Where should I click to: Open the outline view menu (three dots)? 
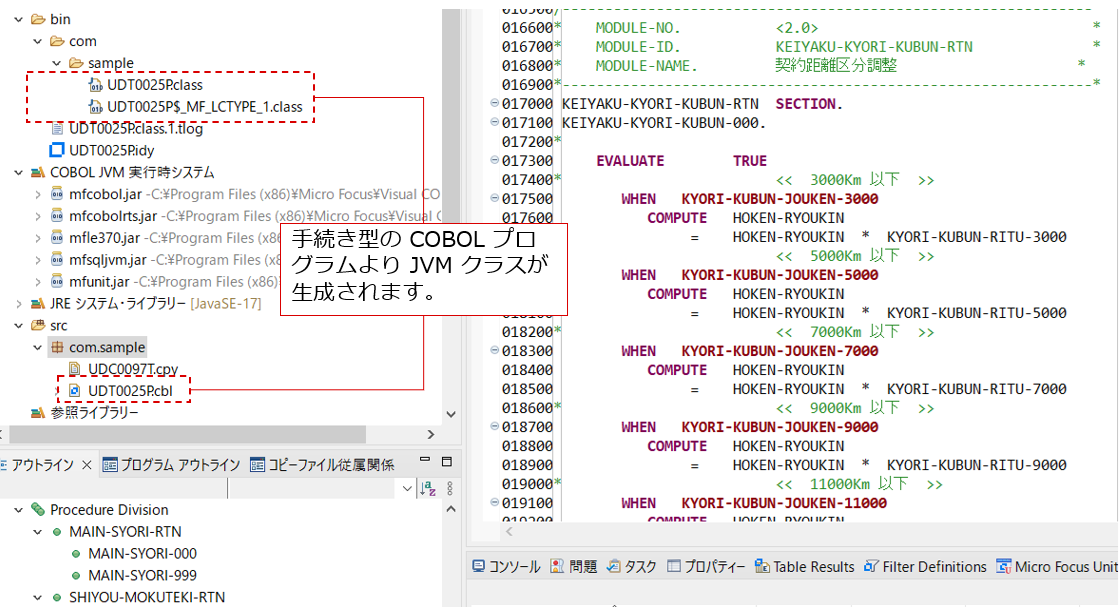(x=450, y=488)
